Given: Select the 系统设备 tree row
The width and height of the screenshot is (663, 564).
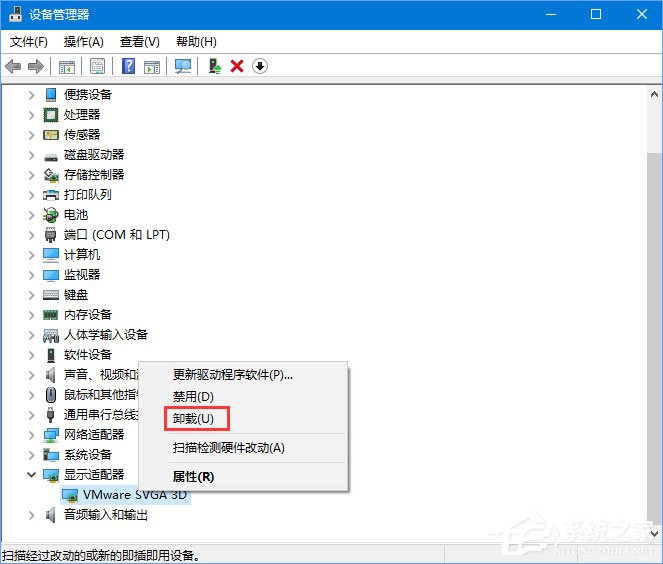Looking at the screenshot, I should [88, 454].
